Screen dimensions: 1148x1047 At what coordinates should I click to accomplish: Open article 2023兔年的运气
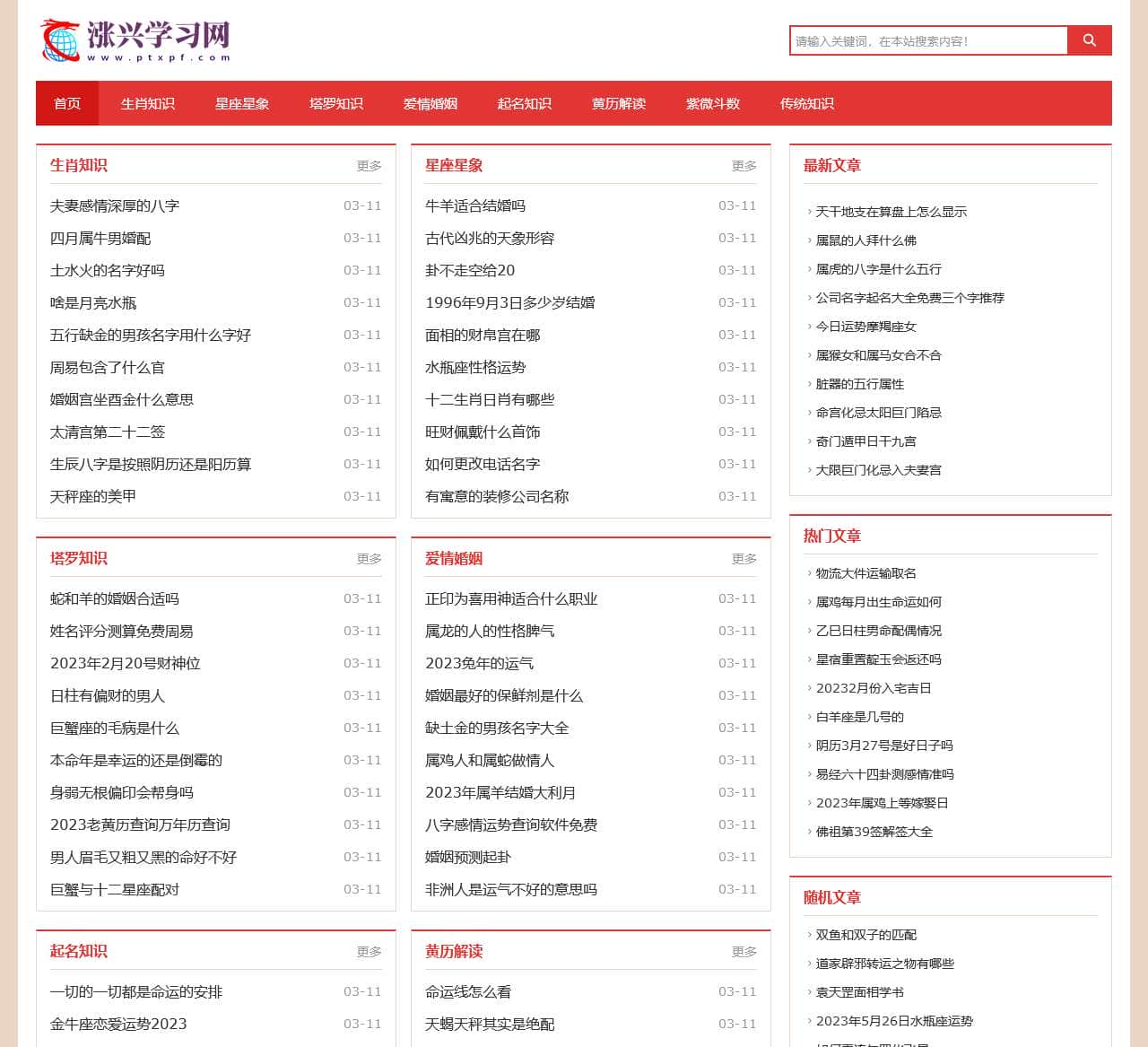(479, 663)
